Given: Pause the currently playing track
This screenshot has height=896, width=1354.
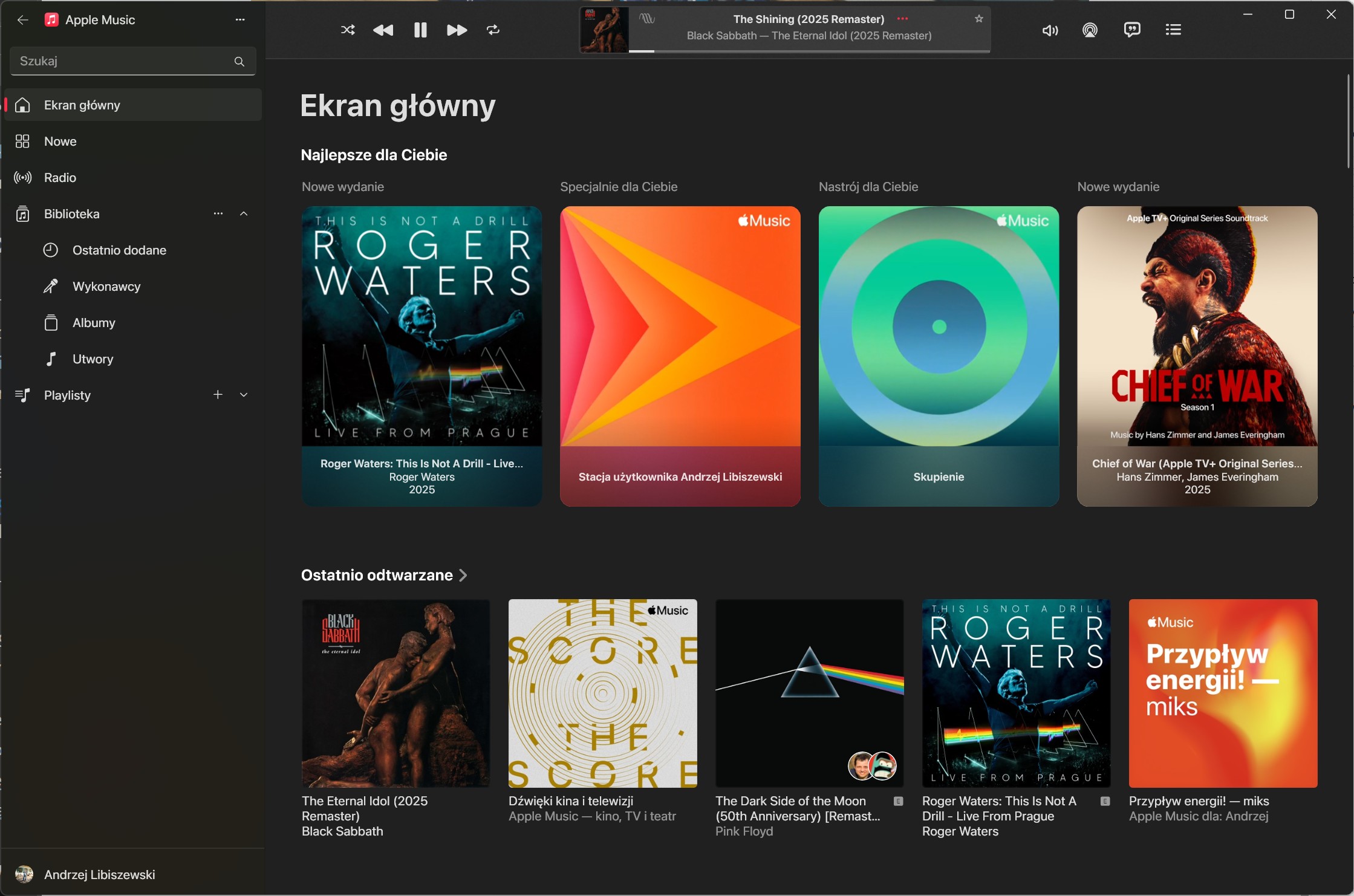Looking at the screenshot, I should pos(420,30).
